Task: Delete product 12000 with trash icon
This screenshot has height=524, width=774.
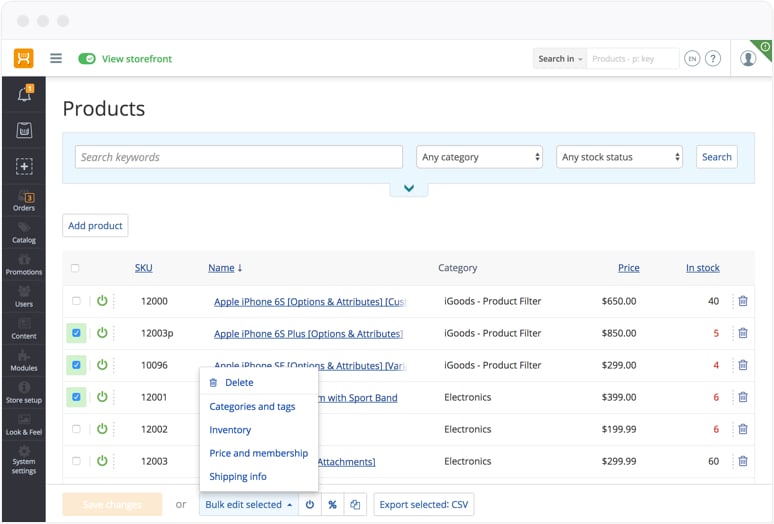Action: 742,301
